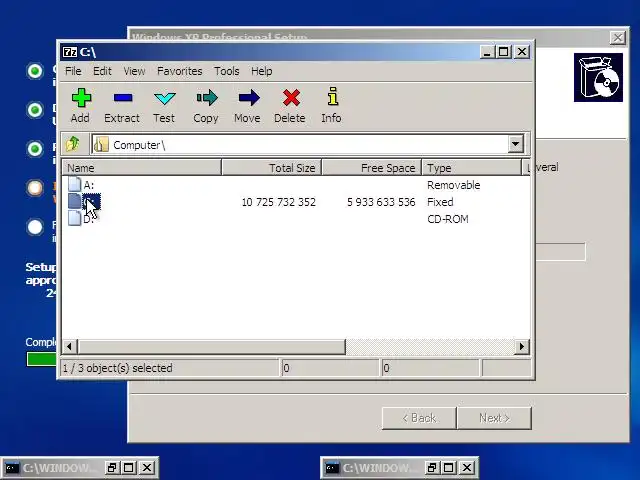Click the red Delete icon
Screen dimensions: 640x480
291,98
